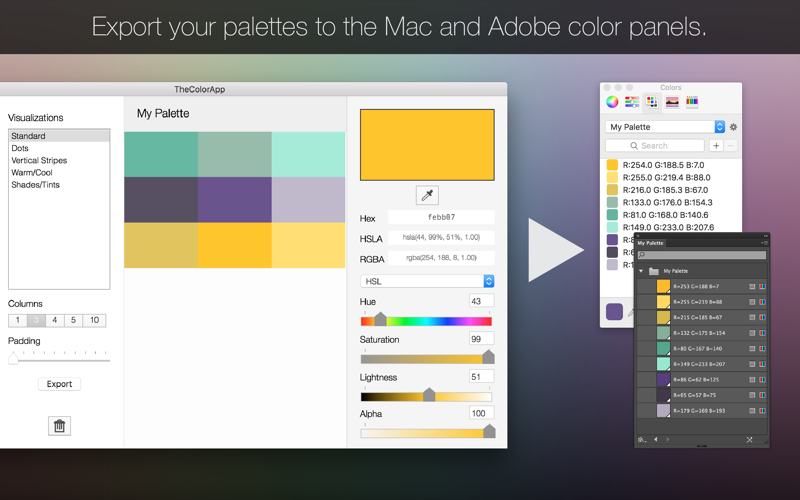Image resolution: width=800 pixels, height=500 pixels.
Task: Open the color sliders tab in Colors window
Action: tap(632, 102)
